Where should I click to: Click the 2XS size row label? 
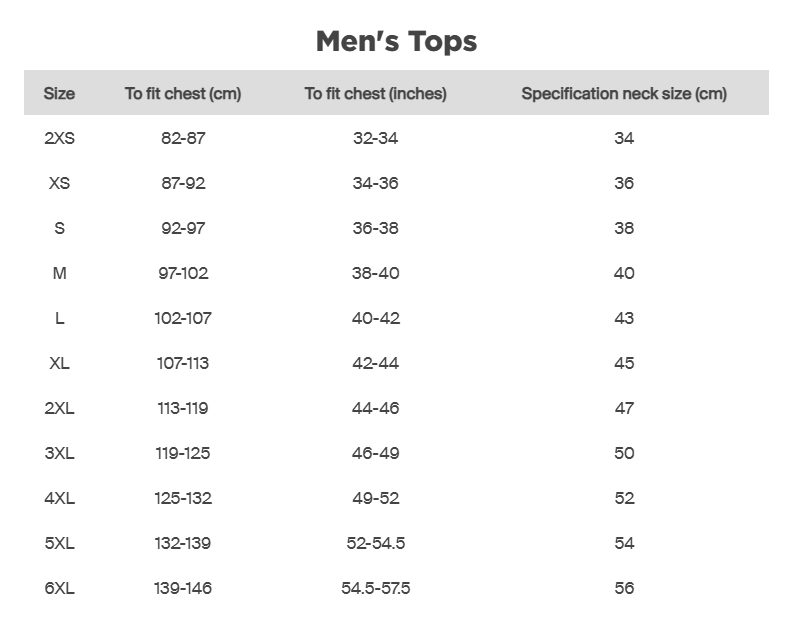pos(59,138)
